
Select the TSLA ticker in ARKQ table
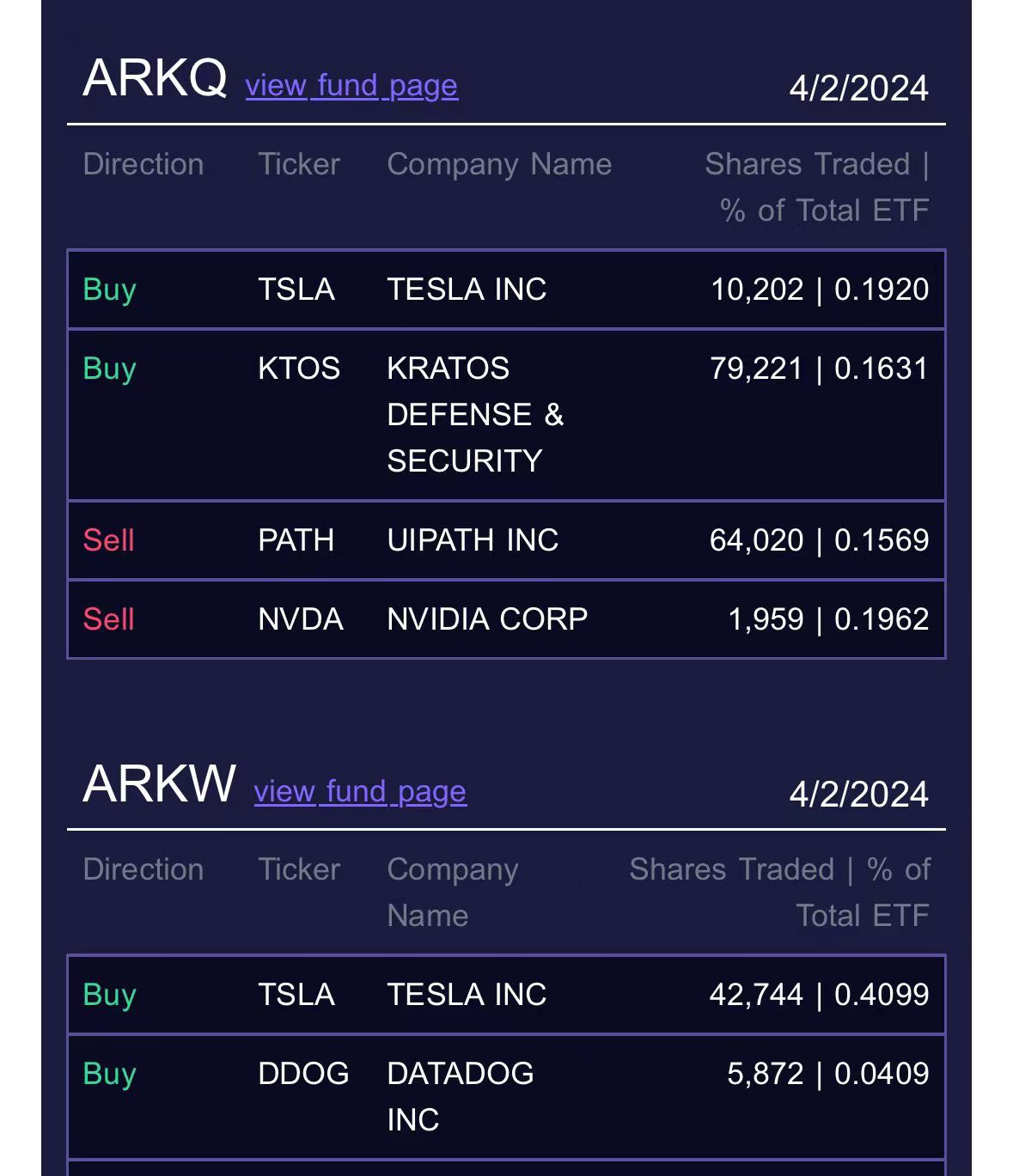click(x=296, y=289)
